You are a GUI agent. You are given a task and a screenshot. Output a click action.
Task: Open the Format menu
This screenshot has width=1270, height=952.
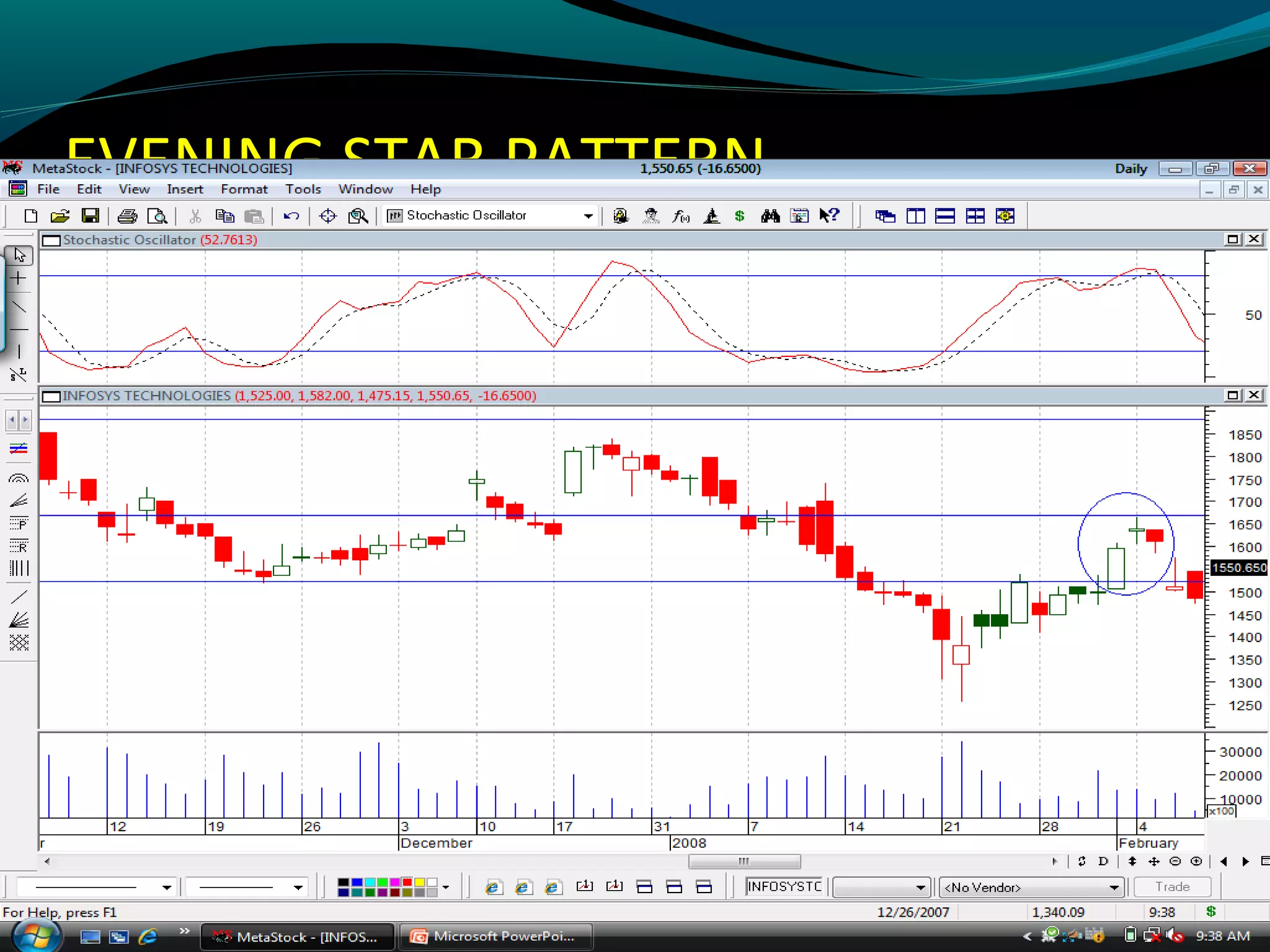pos(244,189)
